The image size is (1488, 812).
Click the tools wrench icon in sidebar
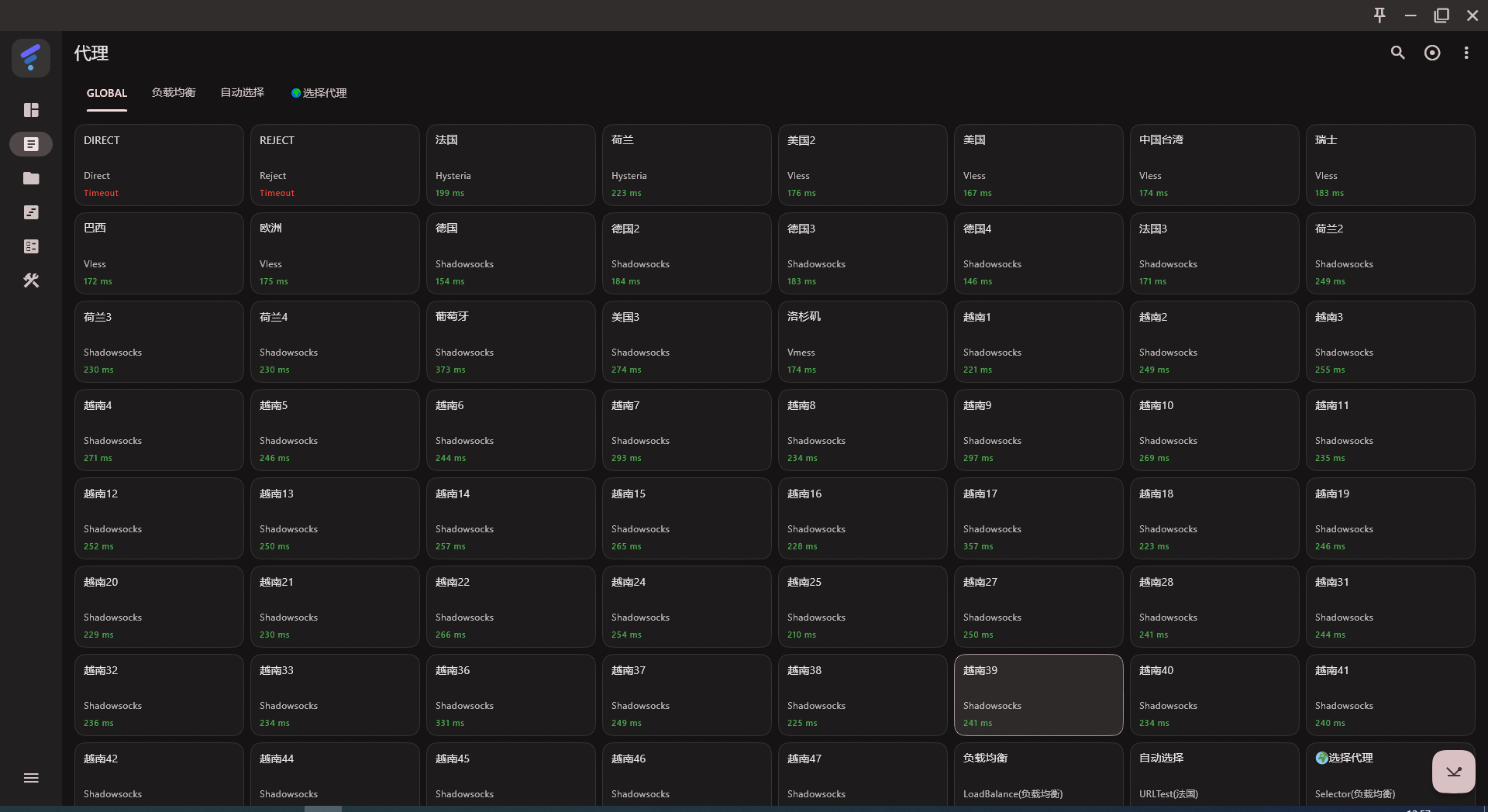(31, 280)
